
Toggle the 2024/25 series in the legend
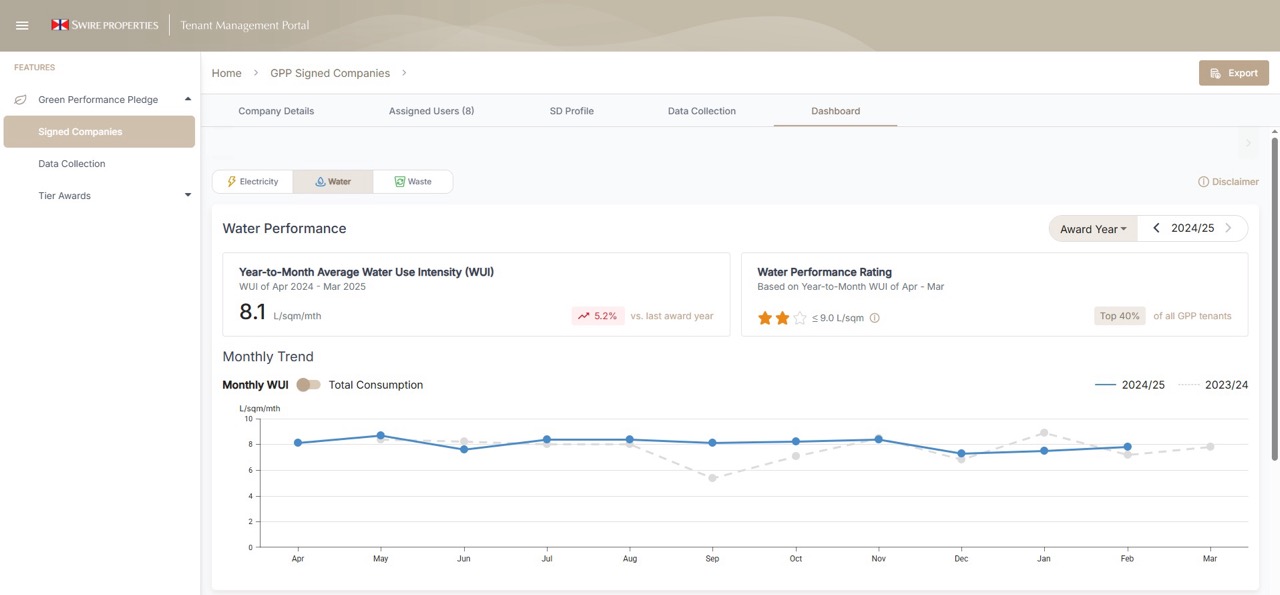click(x=1129, y=384)
